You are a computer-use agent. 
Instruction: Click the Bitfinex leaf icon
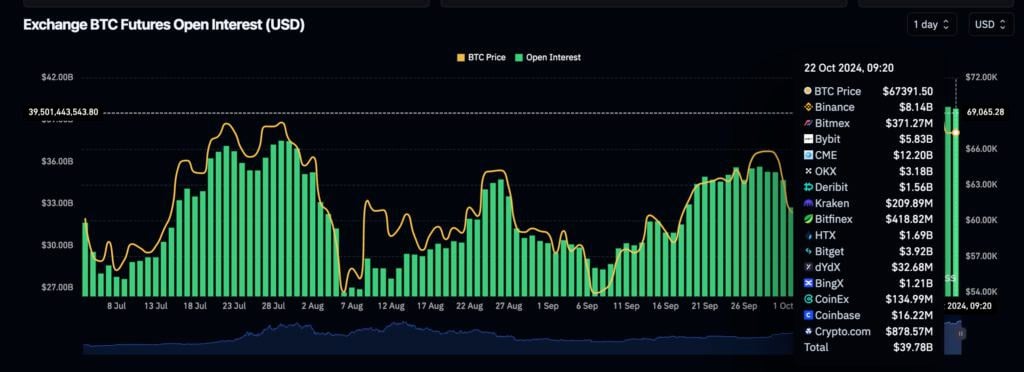(x=808, y=219)
